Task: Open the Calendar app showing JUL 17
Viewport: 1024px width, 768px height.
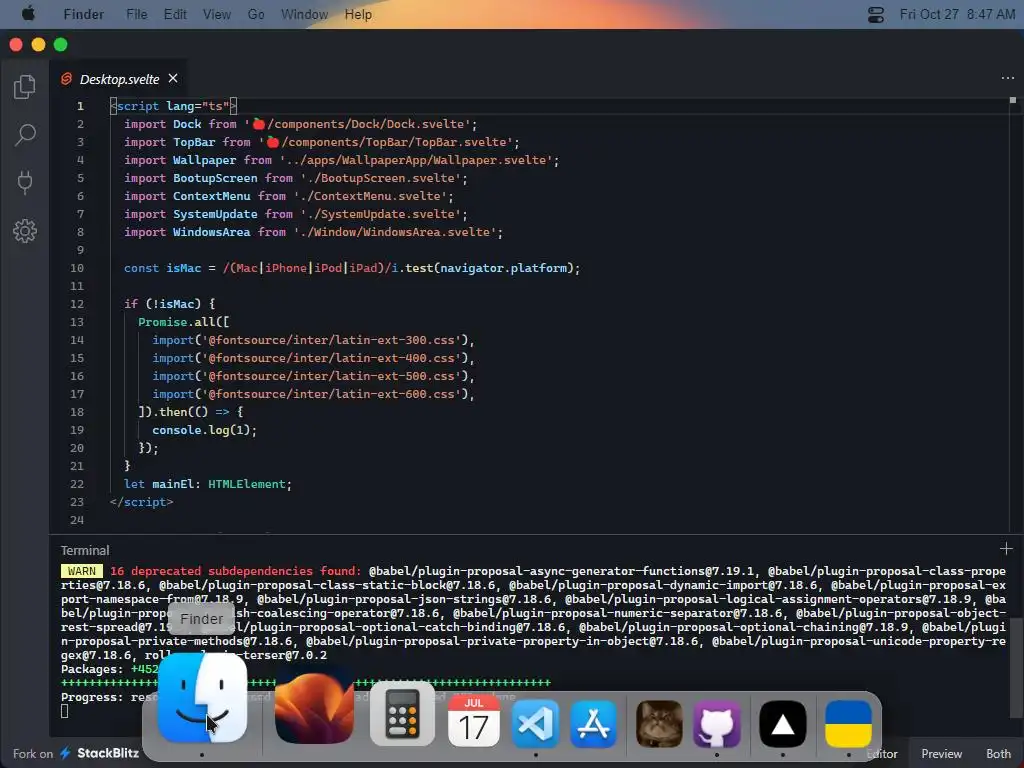Action: click(473, 721)
